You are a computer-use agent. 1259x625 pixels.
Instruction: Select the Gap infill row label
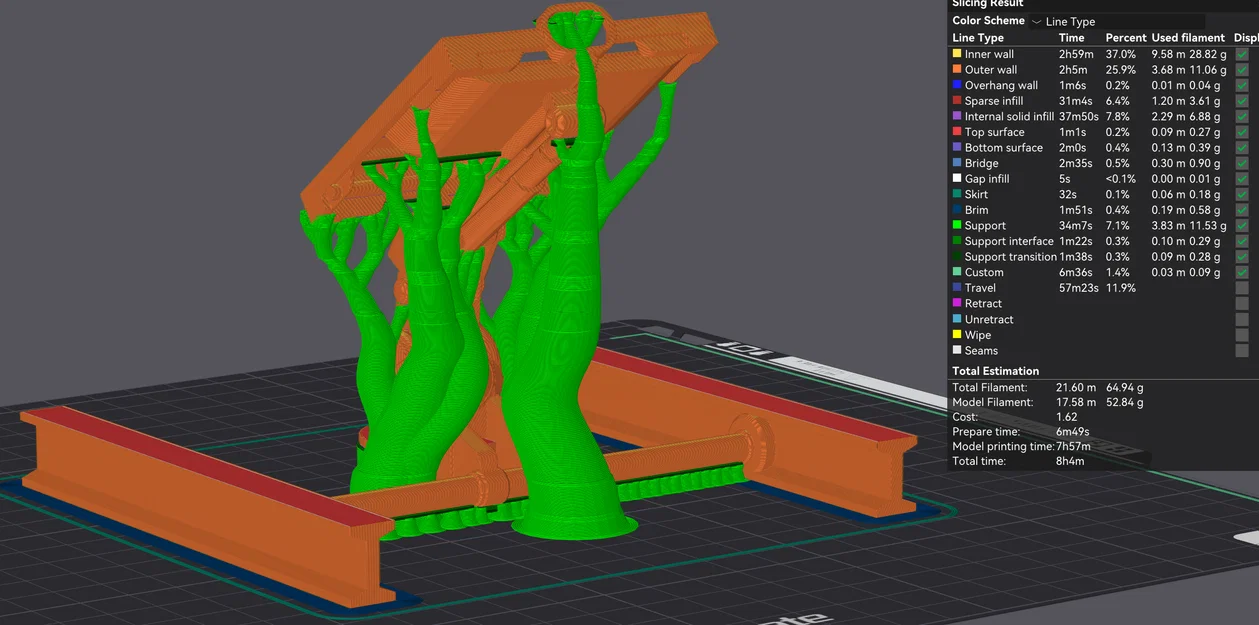pos(987,179)
